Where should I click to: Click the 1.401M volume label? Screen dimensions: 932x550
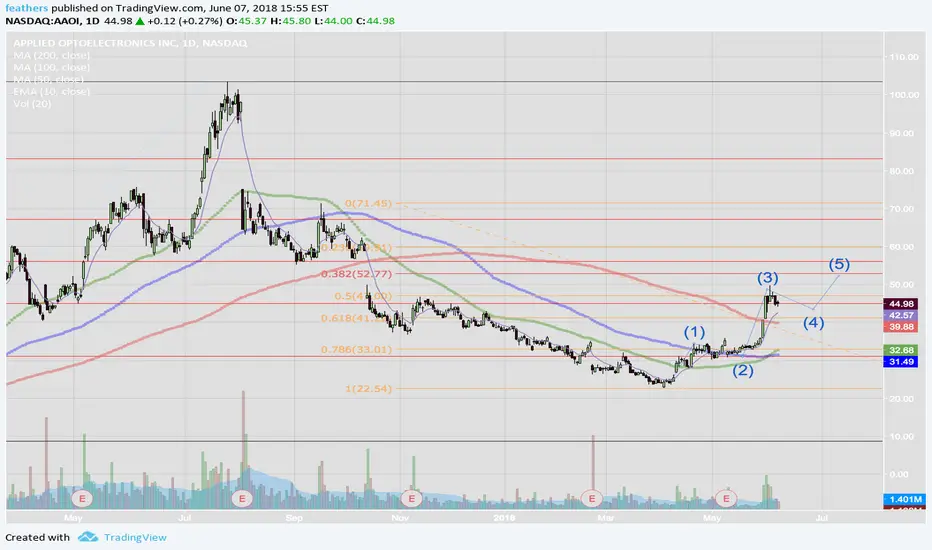click(x=905, y=499)
